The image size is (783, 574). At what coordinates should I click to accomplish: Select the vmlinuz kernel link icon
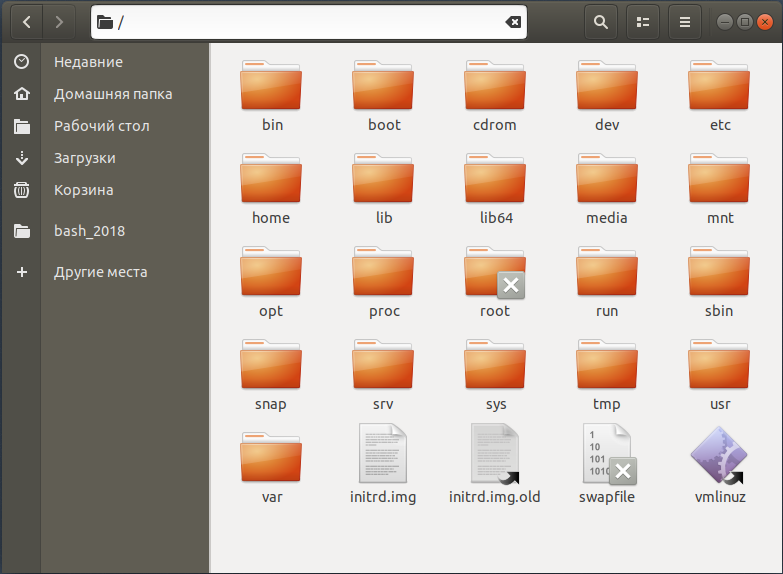pyautogui.click(x=719, y=455)
